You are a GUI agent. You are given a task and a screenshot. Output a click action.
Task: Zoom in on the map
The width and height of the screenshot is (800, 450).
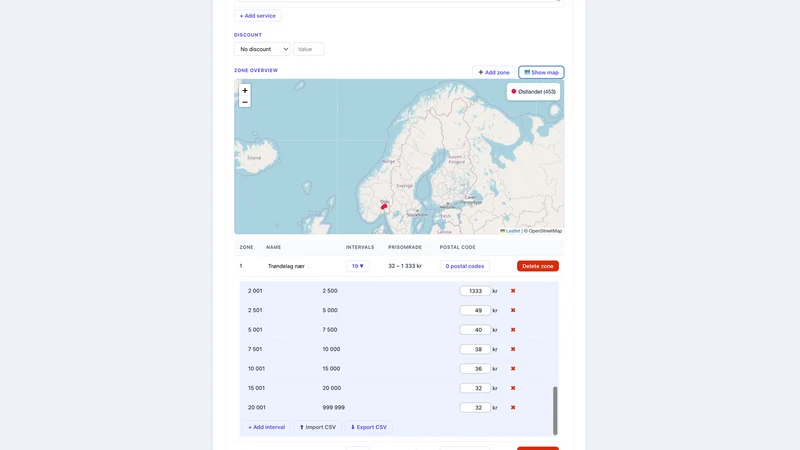tap(245, 90)
